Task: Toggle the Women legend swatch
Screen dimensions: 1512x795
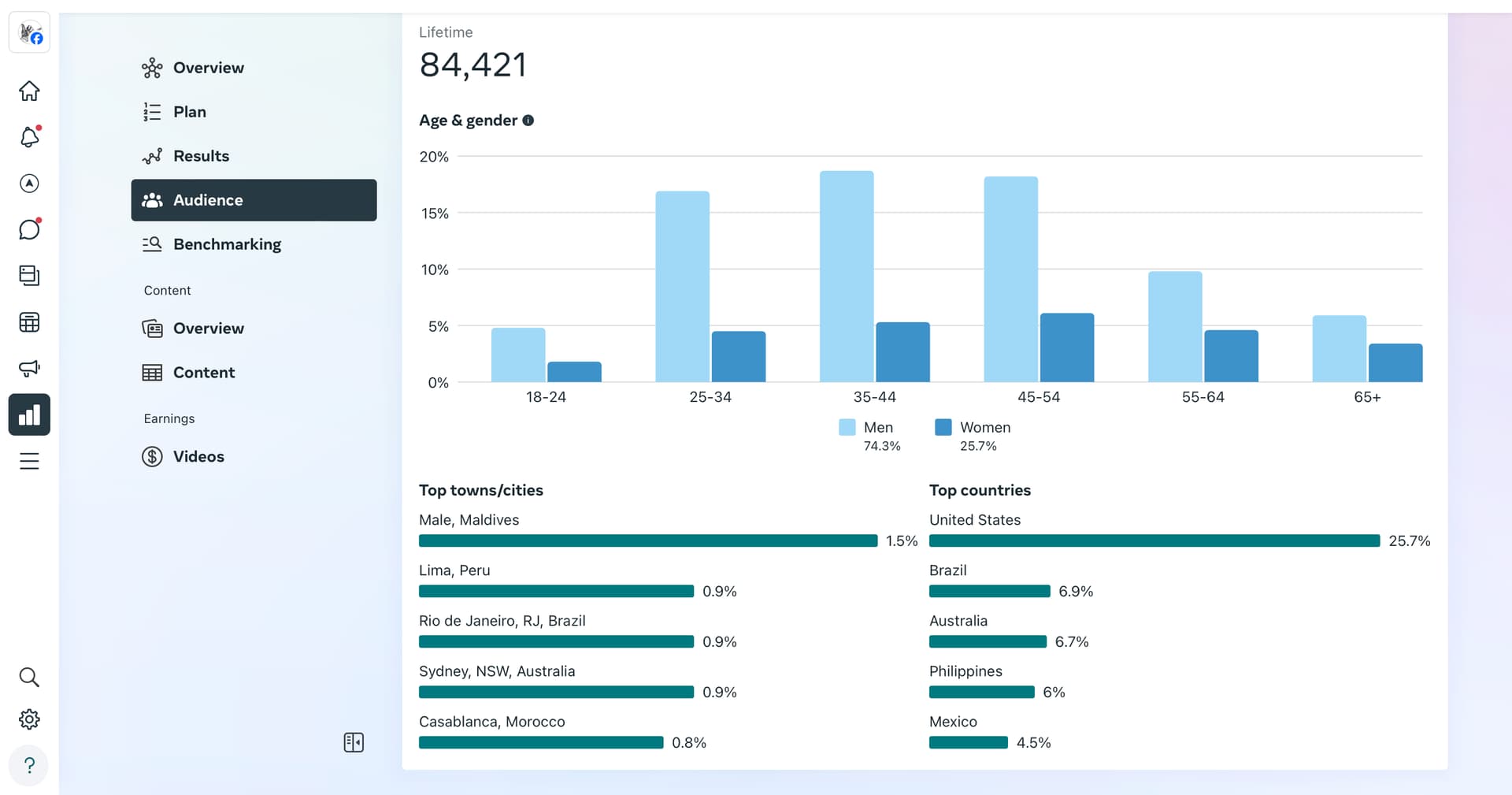Action: [943, 427]
